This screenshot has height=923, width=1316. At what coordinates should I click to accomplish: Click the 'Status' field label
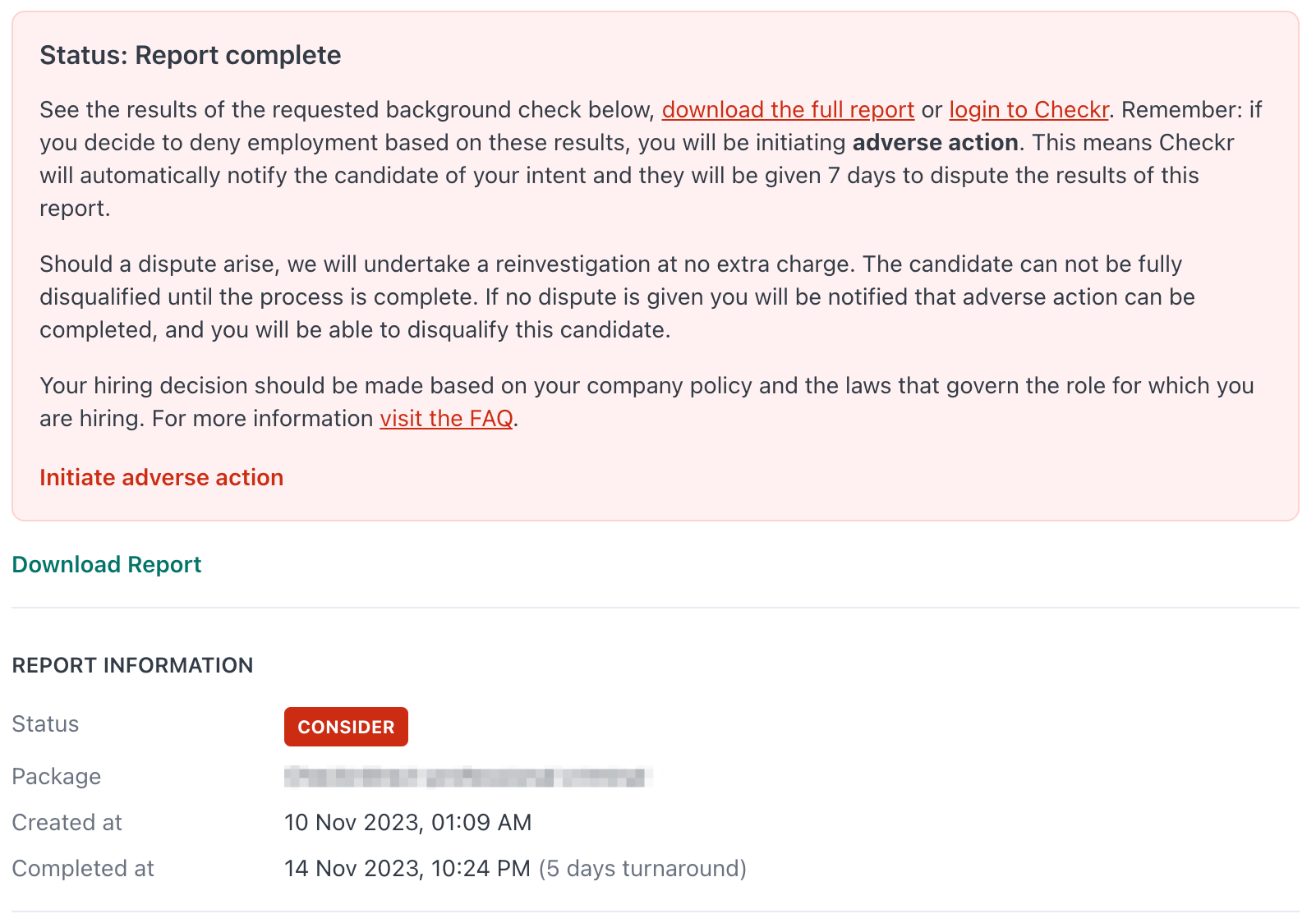click(45, 724)
